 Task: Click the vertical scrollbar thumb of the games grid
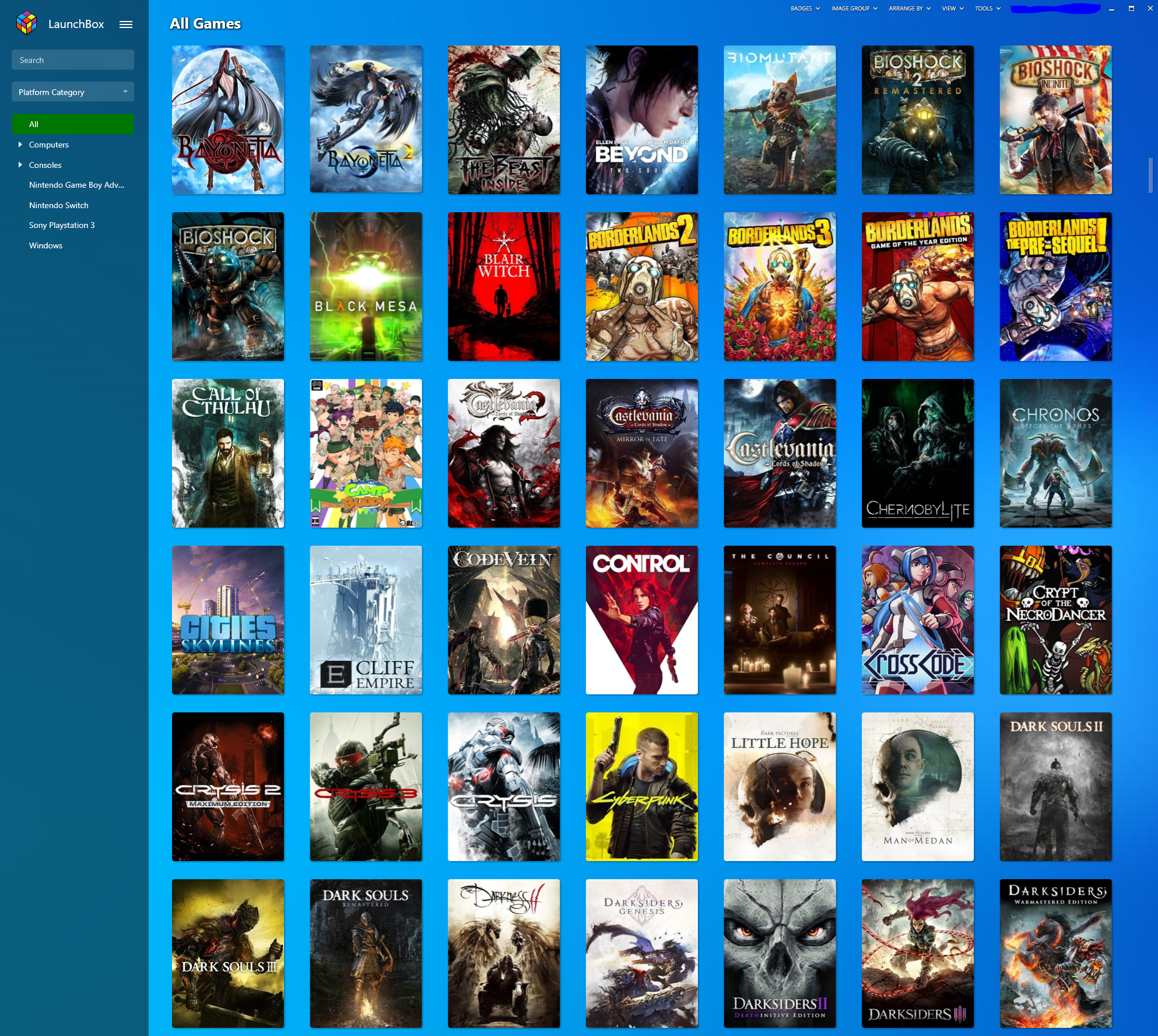tap(1150, 174)
